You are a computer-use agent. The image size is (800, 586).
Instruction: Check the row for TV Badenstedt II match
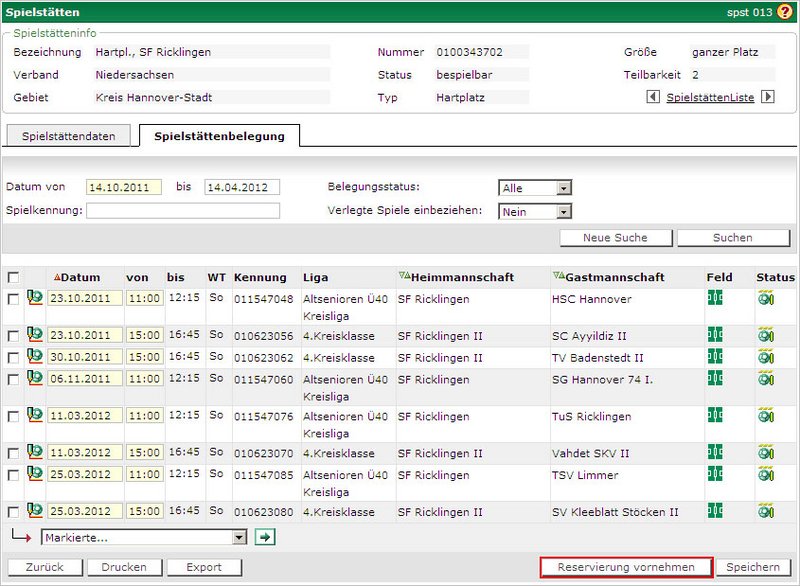click(13, 357)
